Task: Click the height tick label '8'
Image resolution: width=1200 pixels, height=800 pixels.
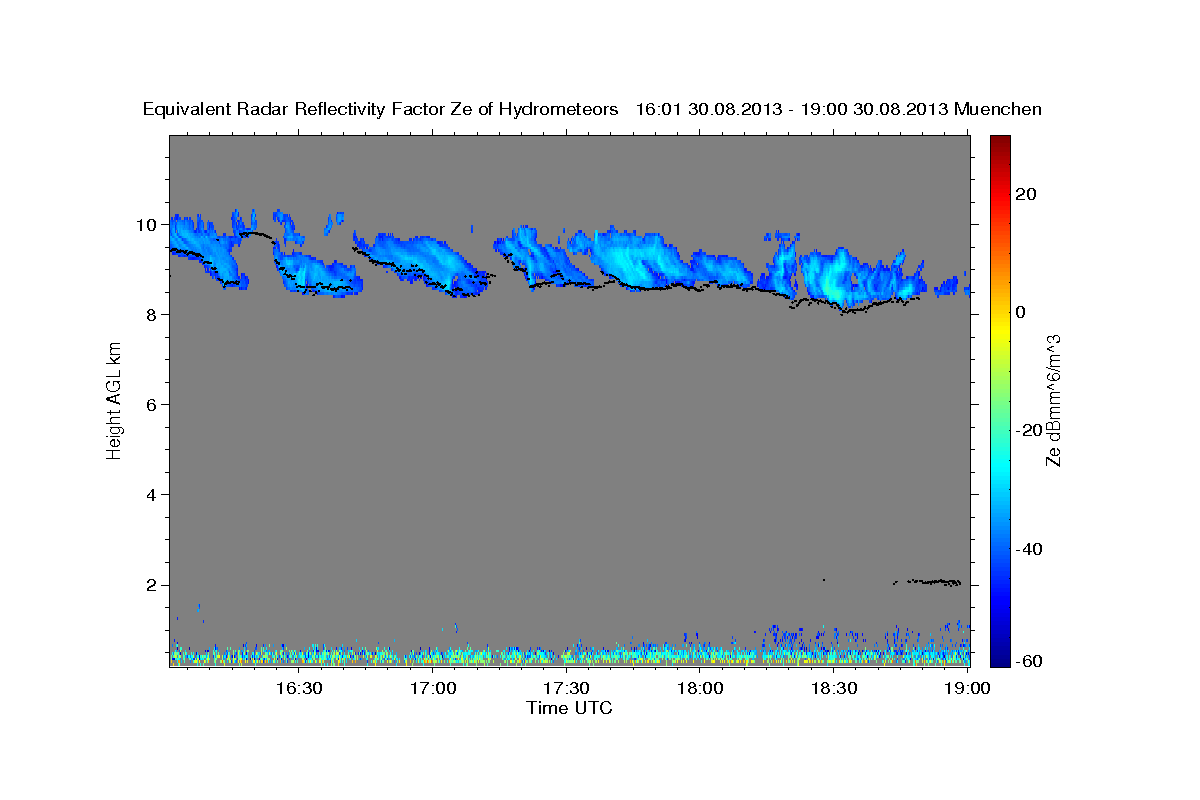Action: (x=153, y=315)
